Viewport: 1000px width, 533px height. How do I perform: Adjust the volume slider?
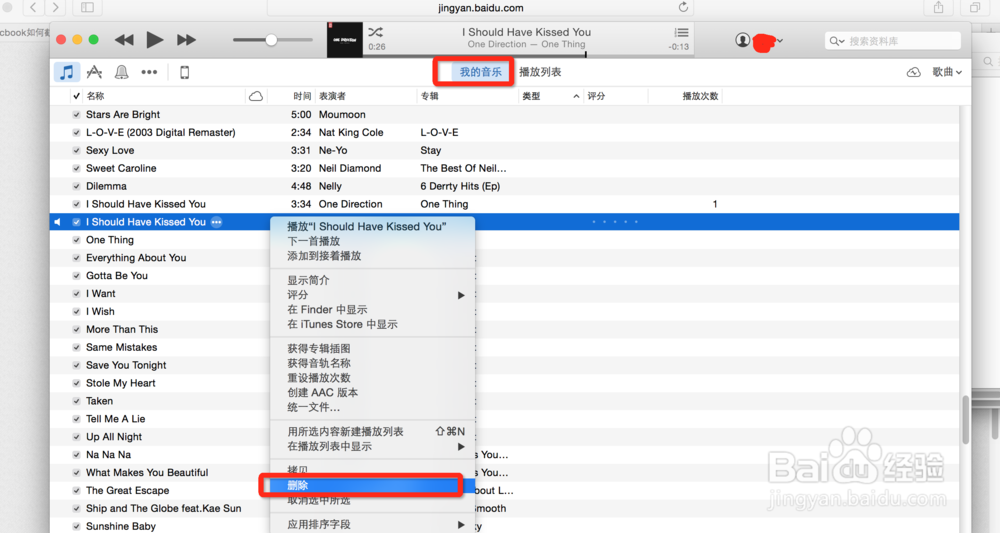click(272, 40)
